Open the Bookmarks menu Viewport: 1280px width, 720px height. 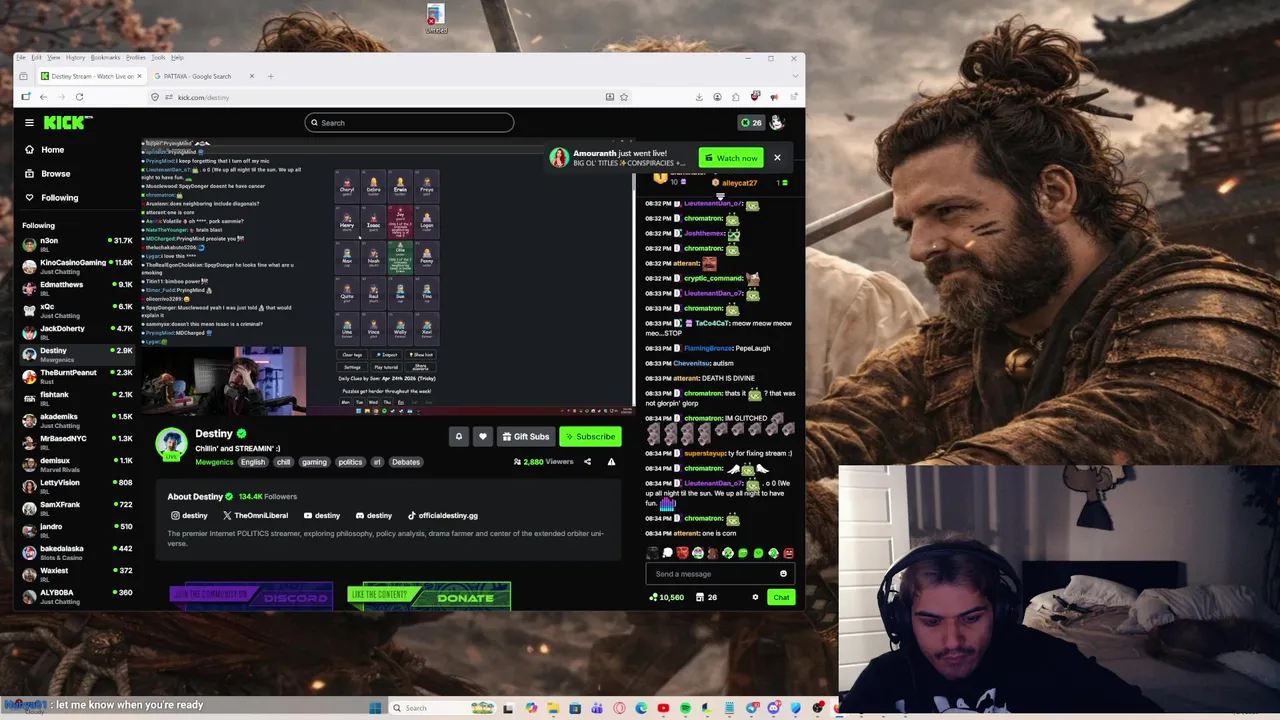tap(105, 57)
